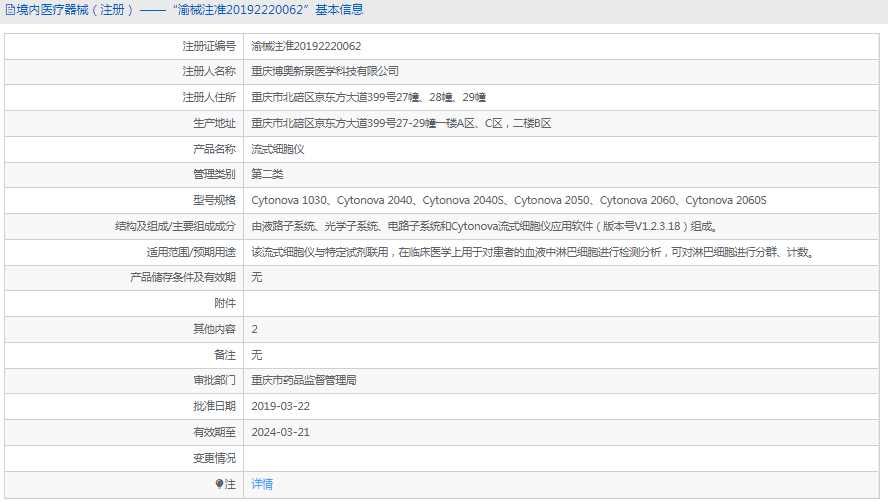Open the 详情 link
The image size is (888, 501).
(262, 484)
